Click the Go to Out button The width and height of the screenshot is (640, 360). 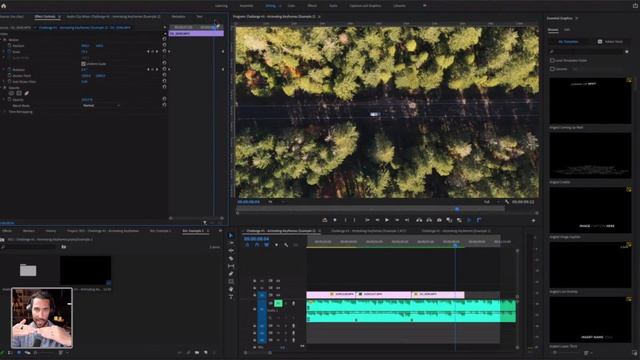pyautogui.click(x=407, y=220)
